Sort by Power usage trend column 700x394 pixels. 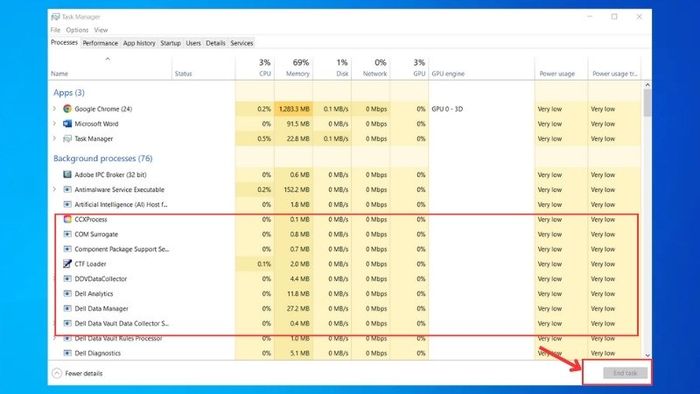pos(615,68)
